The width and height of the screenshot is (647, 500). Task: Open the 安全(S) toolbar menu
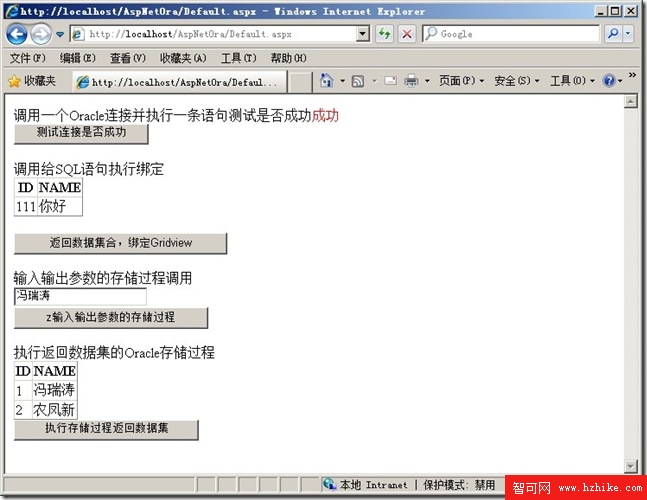[517, 80]
